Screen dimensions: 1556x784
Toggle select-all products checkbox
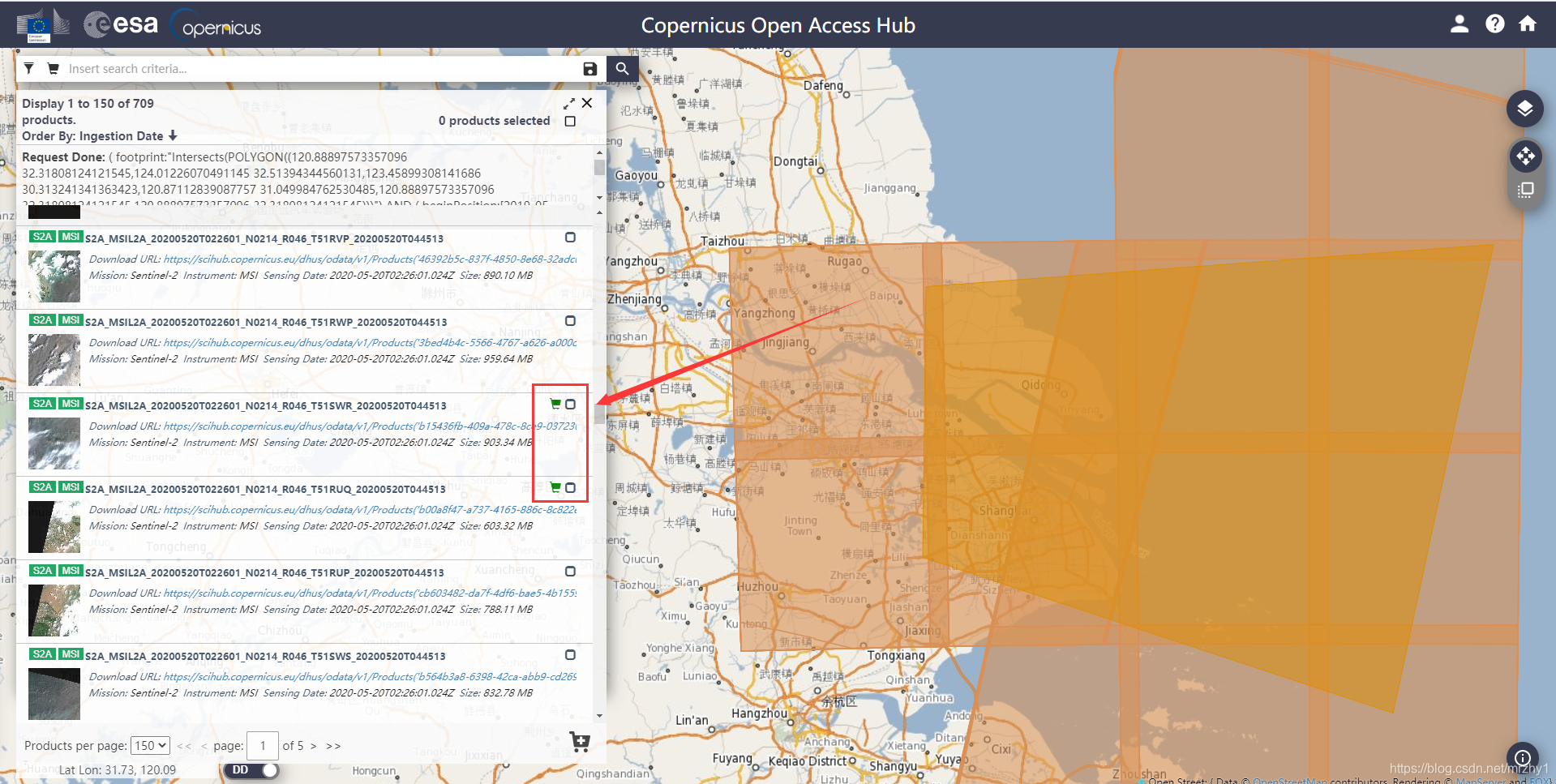tap(570, 121)
